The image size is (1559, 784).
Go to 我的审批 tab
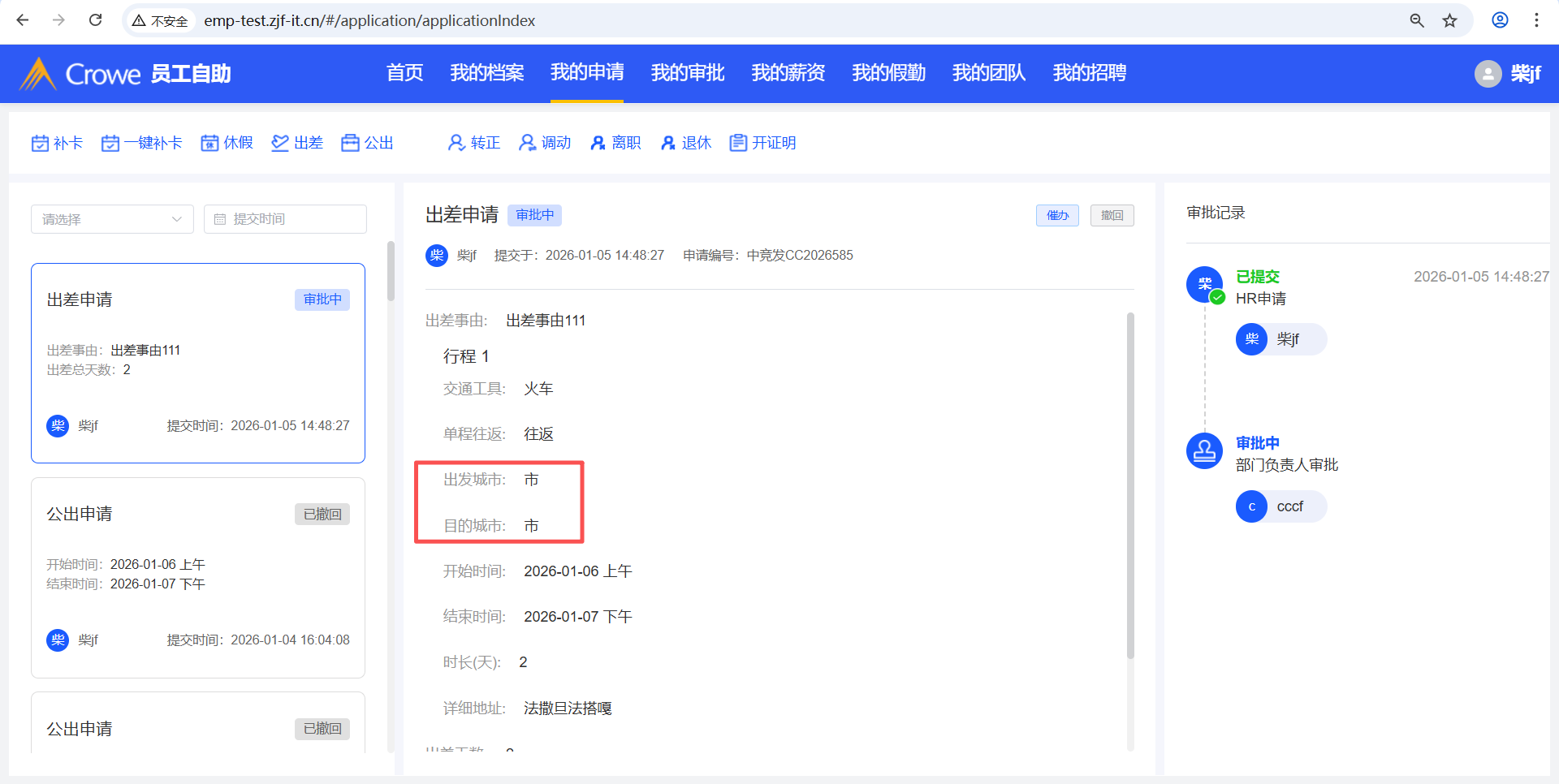[688, 73]
